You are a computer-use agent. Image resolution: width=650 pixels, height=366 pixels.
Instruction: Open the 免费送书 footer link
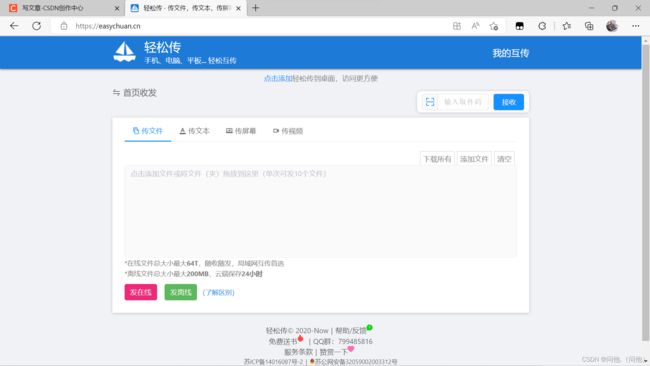click(283, 342)
